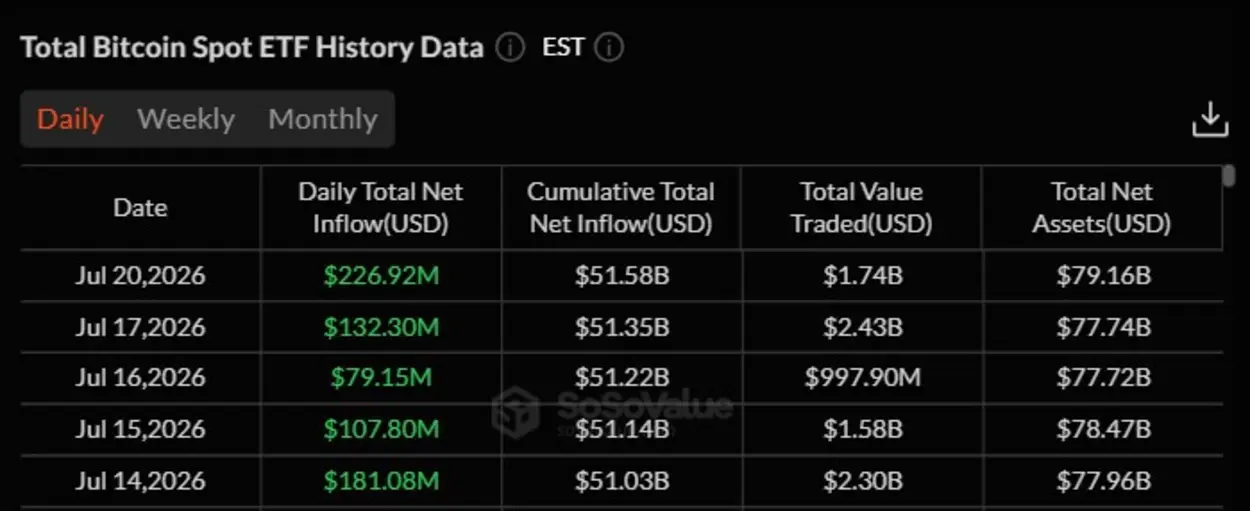Click the $181.08M inflow value
Viewport: 1250px width, 511px height.
click(x=381, y=481)
